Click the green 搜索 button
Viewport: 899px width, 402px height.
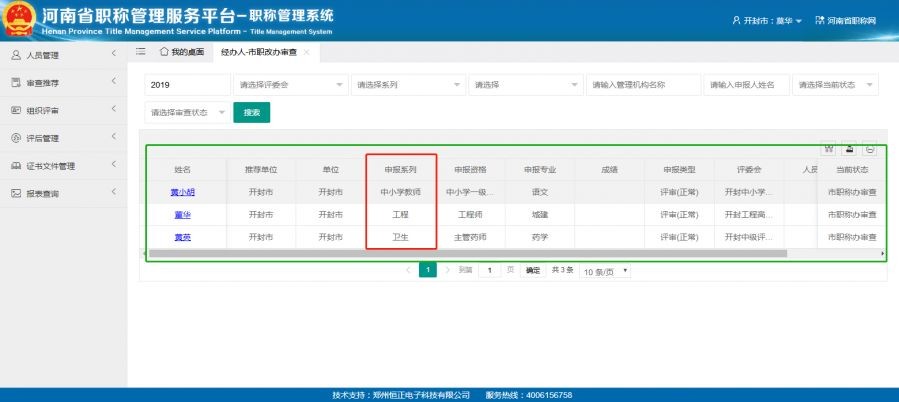[252, 112]
